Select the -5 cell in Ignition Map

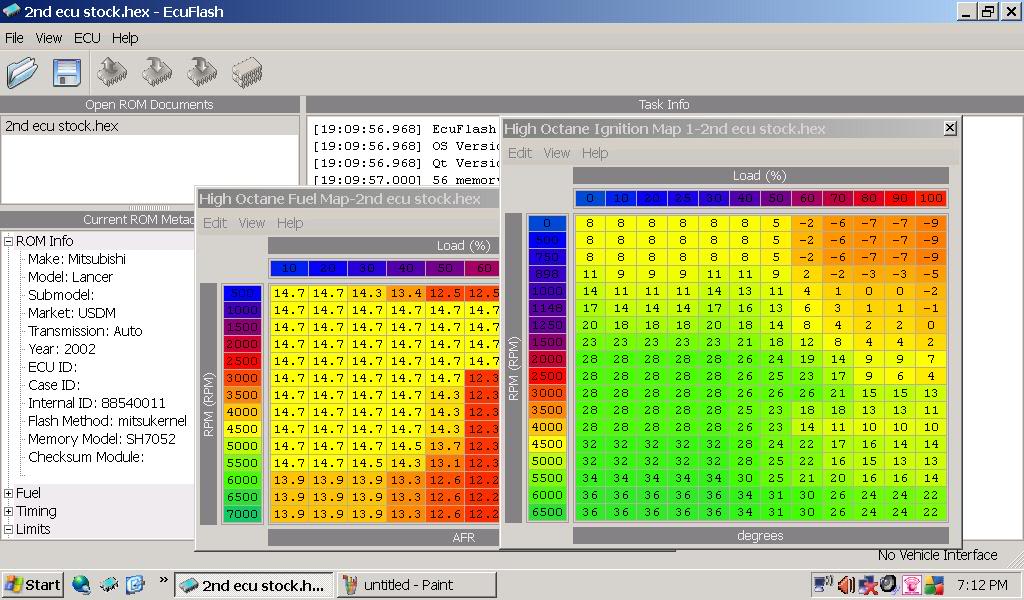tap(931, 274)
